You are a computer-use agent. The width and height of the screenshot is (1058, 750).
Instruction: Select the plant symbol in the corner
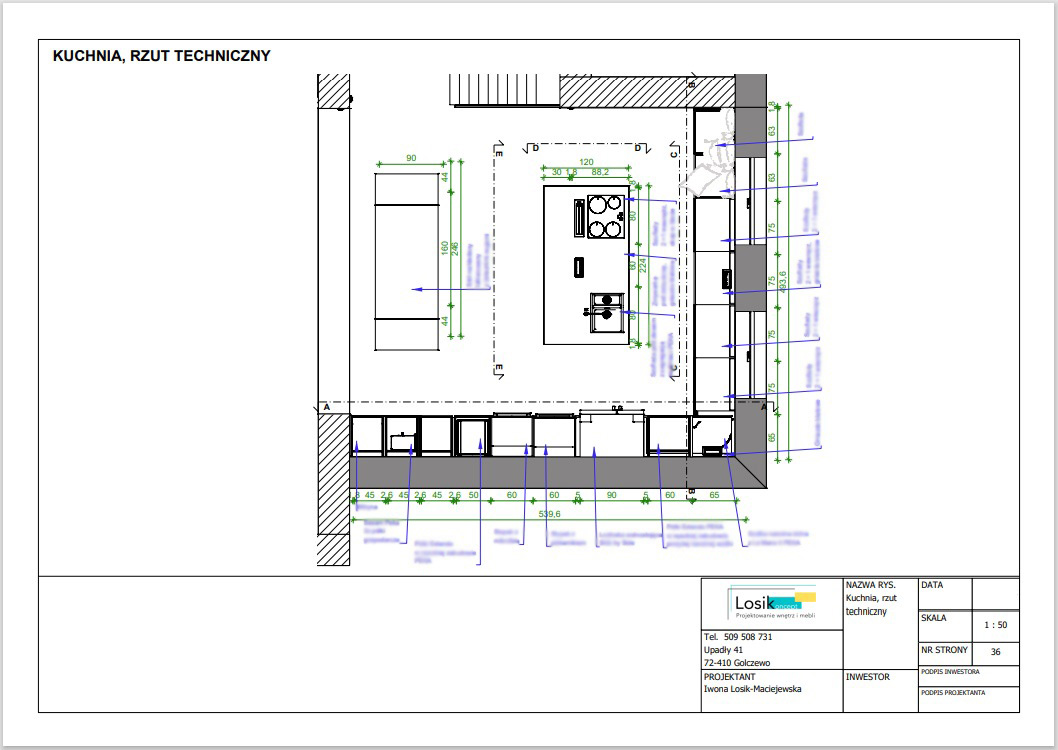click(714, 167)
